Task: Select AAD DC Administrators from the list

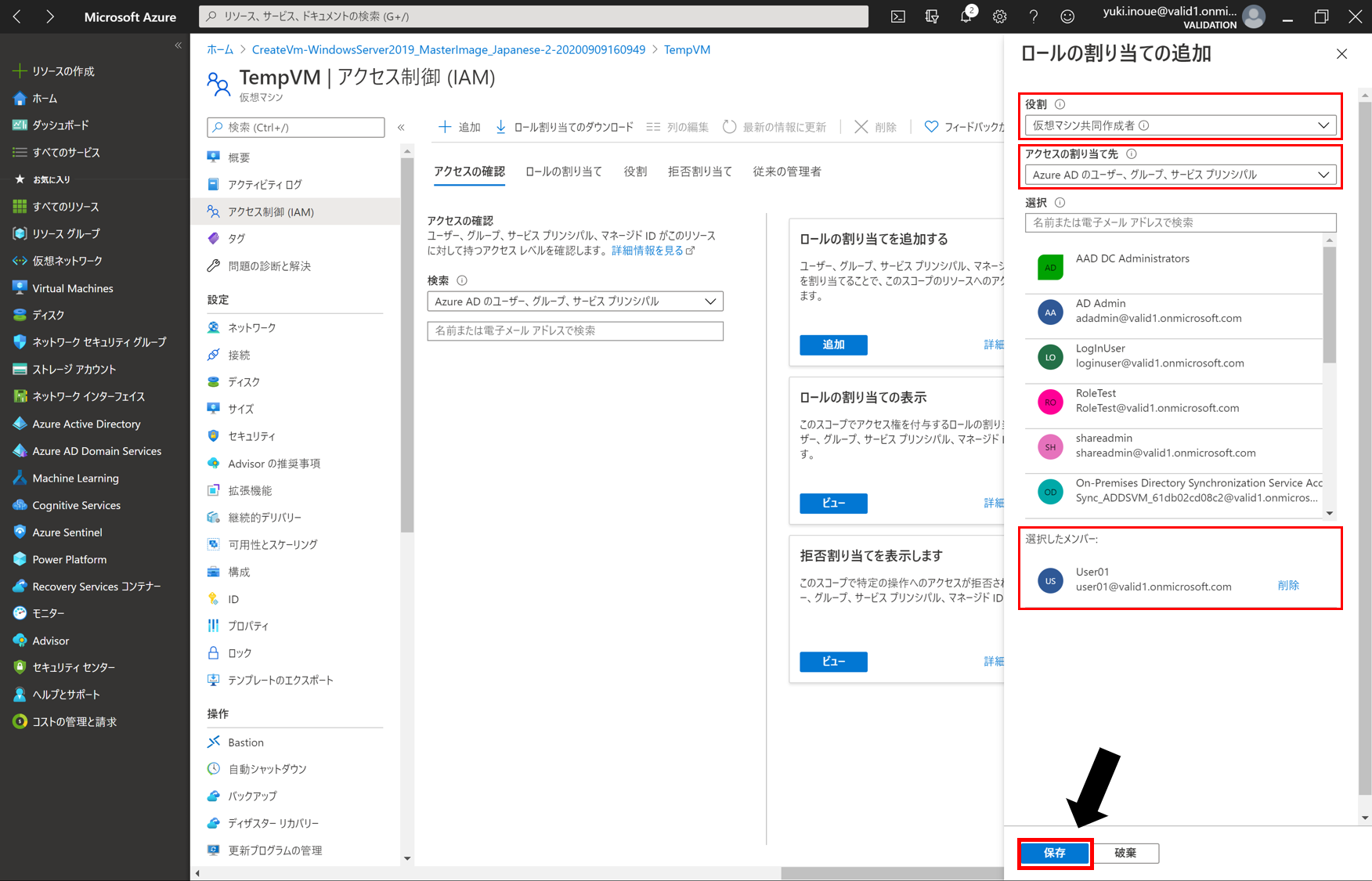Action: pyautogui.click(x=1173, y=268)
